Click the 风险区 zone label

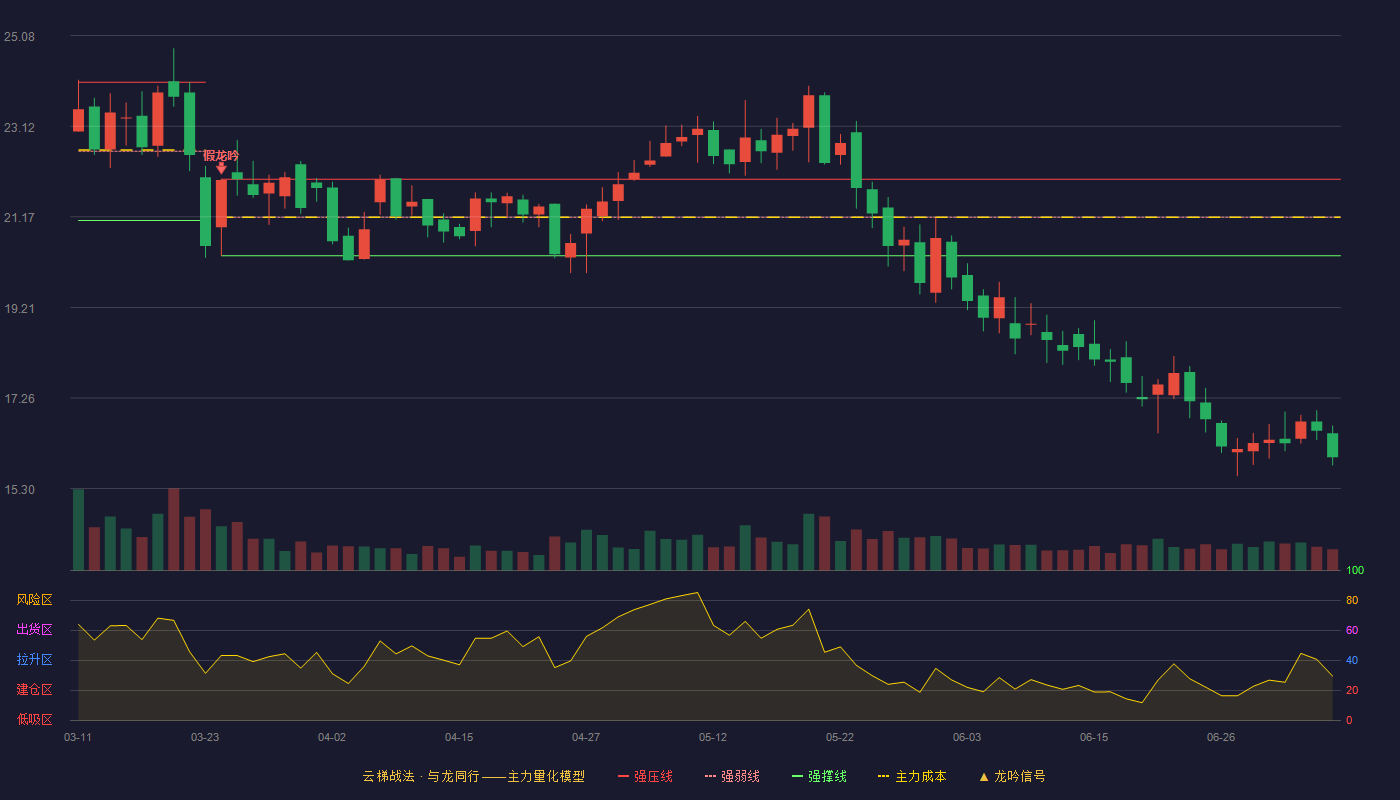[34, 600]
